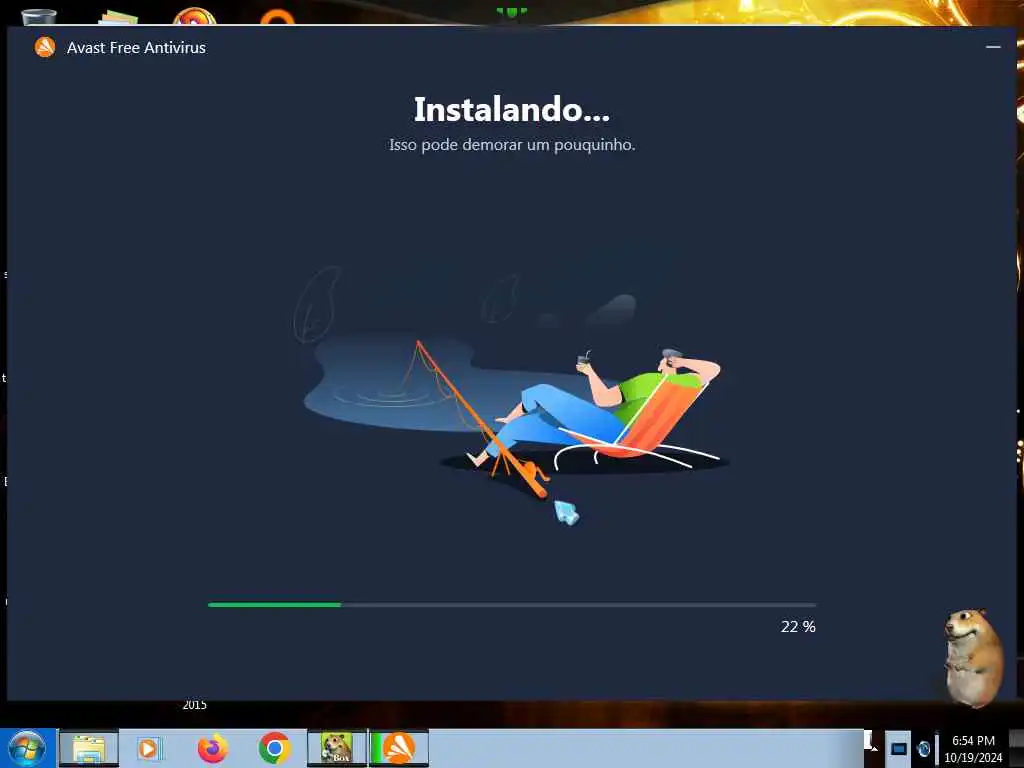The image size is (1024, 768).
Task: Open Firefox from the taskbar
Action: click(213, 748)
